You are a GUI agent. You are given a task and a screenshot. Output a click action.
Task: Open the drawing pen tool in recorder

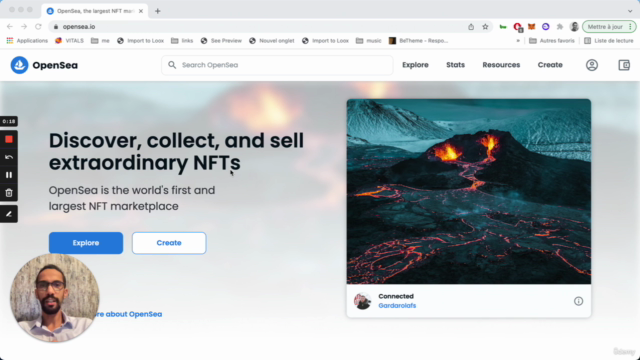tap(9, 214)
